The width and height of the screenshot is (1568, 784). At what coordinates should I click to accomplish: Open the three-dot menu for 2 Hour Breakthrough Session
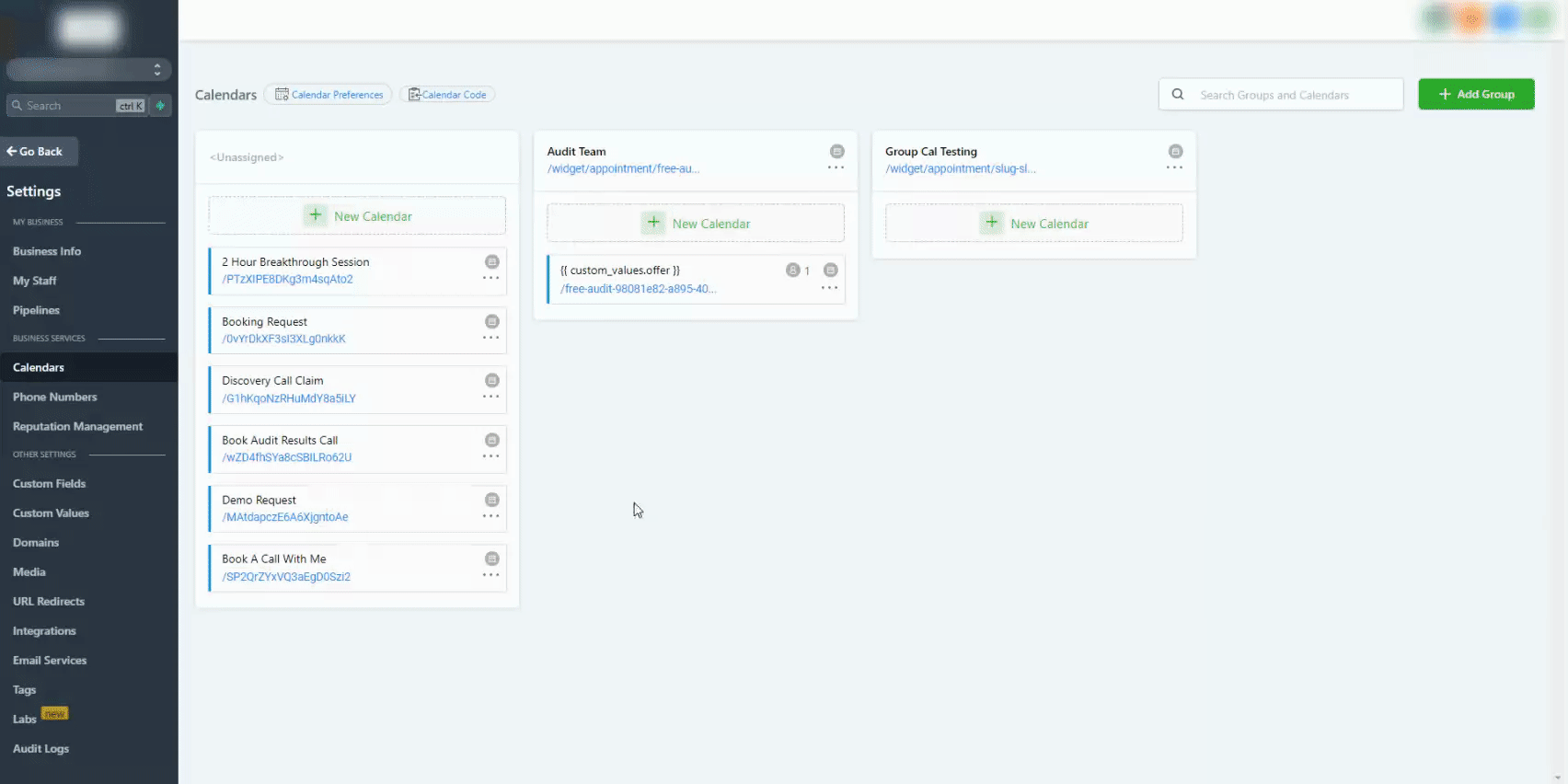click(491, 278)
